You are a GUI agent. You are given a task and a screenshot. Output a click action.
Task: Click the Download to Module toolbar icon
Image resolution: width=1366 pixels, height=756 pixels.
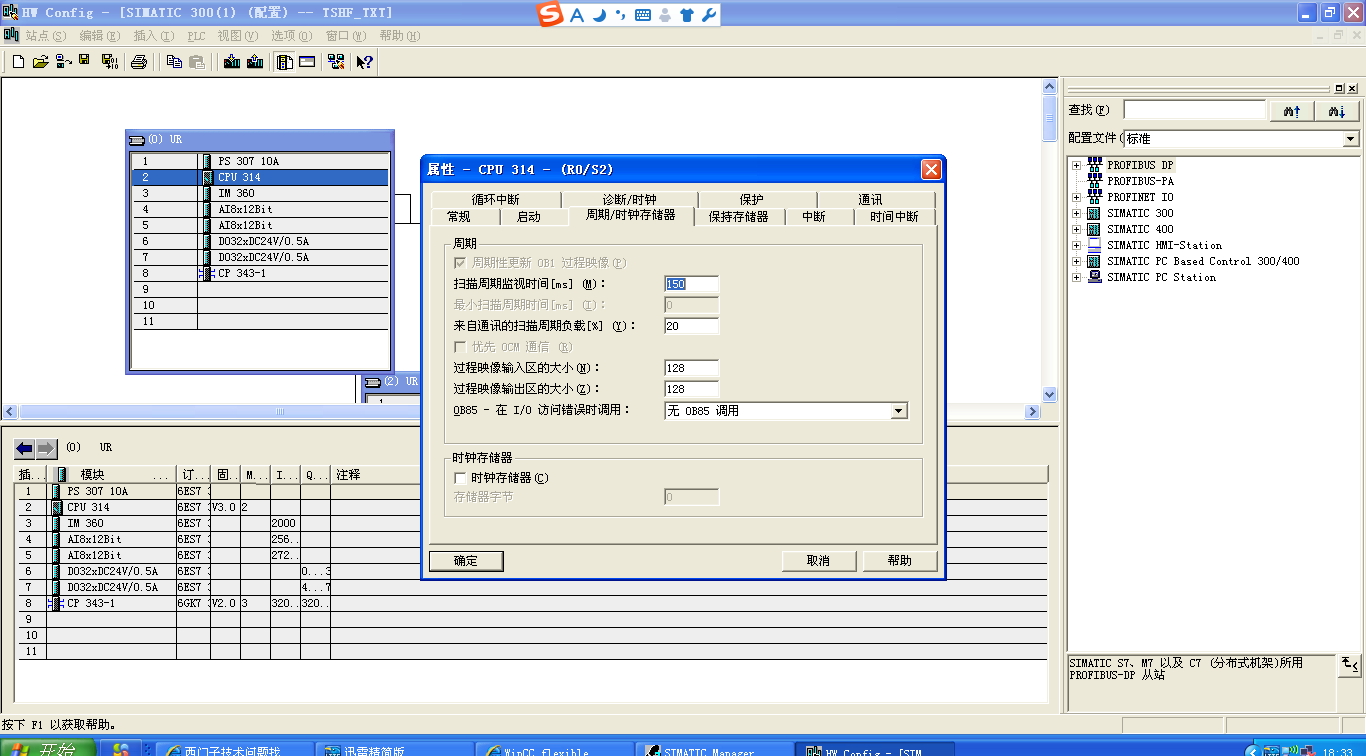tap(232, 62)
